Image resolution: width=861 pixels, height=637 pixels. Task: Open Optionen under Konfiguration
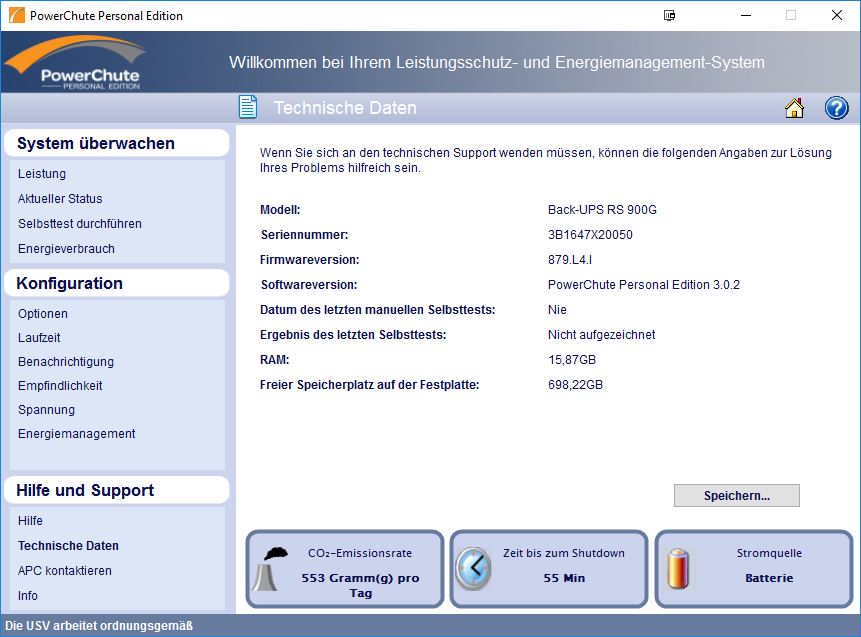pos(43,314)
